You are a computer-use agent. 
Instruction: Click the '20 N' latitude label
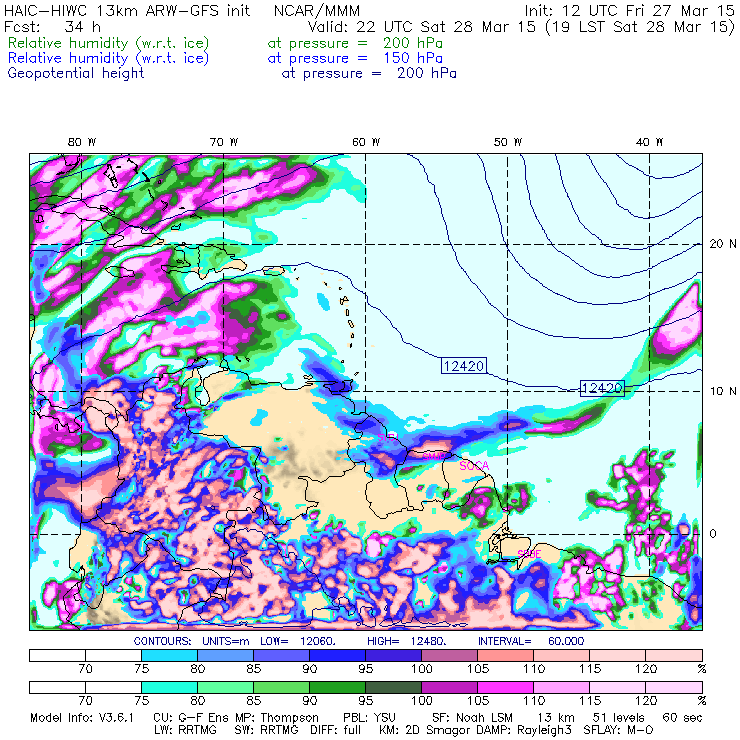click(723, 244)
